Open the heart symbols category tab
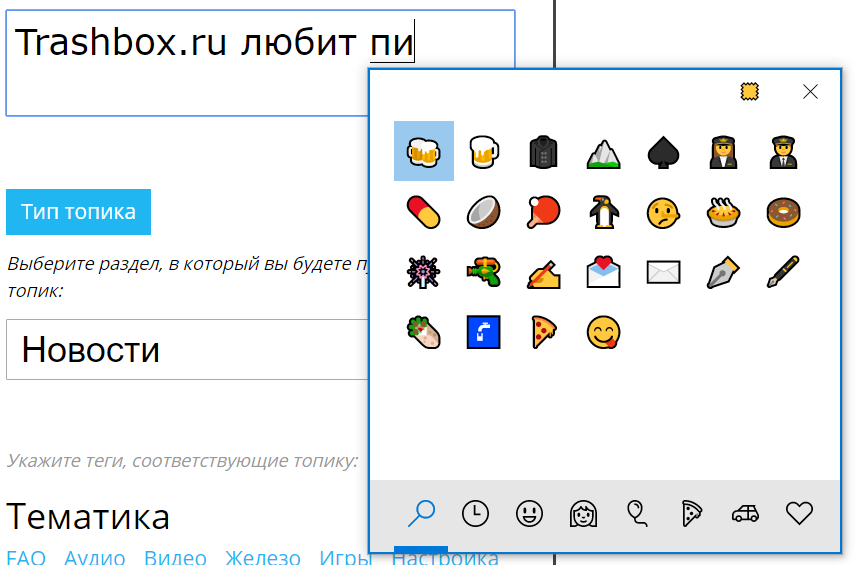Image resolution: width=862 pixels, height=565 pixels. (799, 513)
